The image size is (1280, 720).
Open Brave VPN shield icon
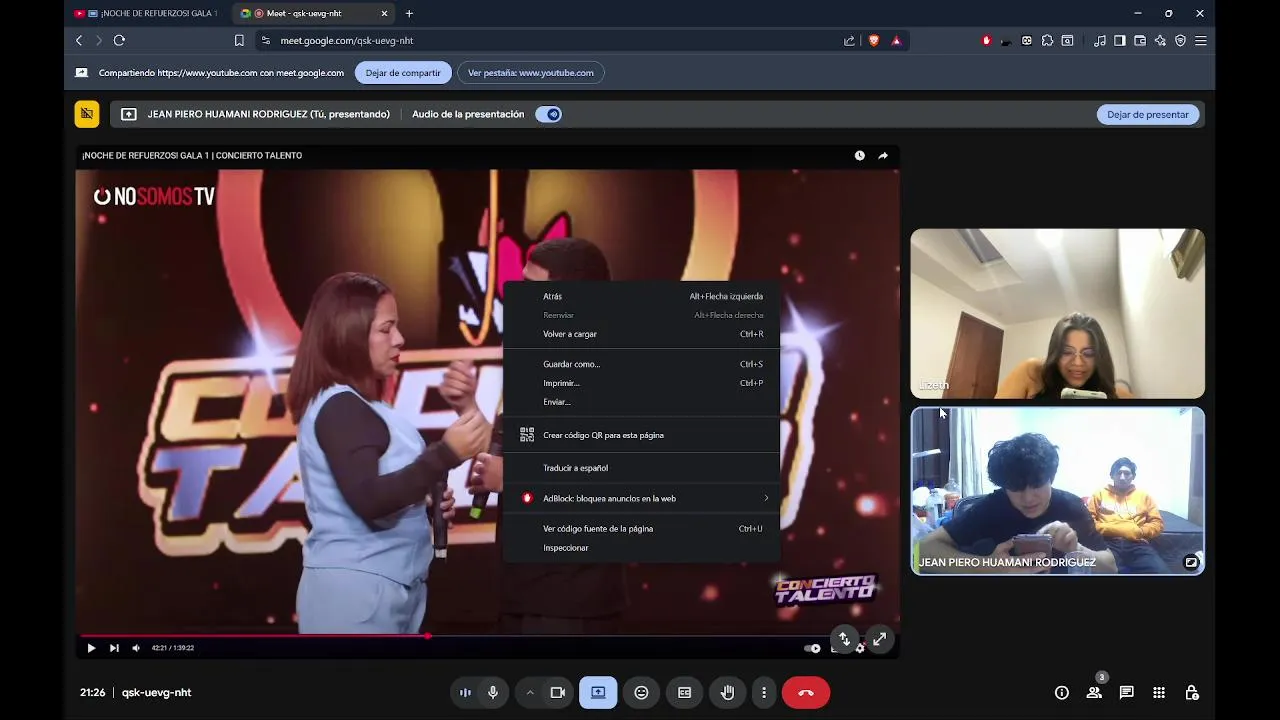point(1181,40)
